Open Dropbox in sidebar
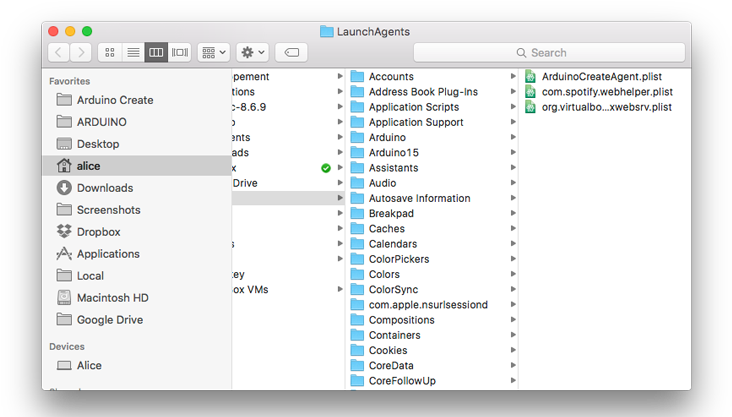Screen dimensions: 732x417 click(137, 232)
